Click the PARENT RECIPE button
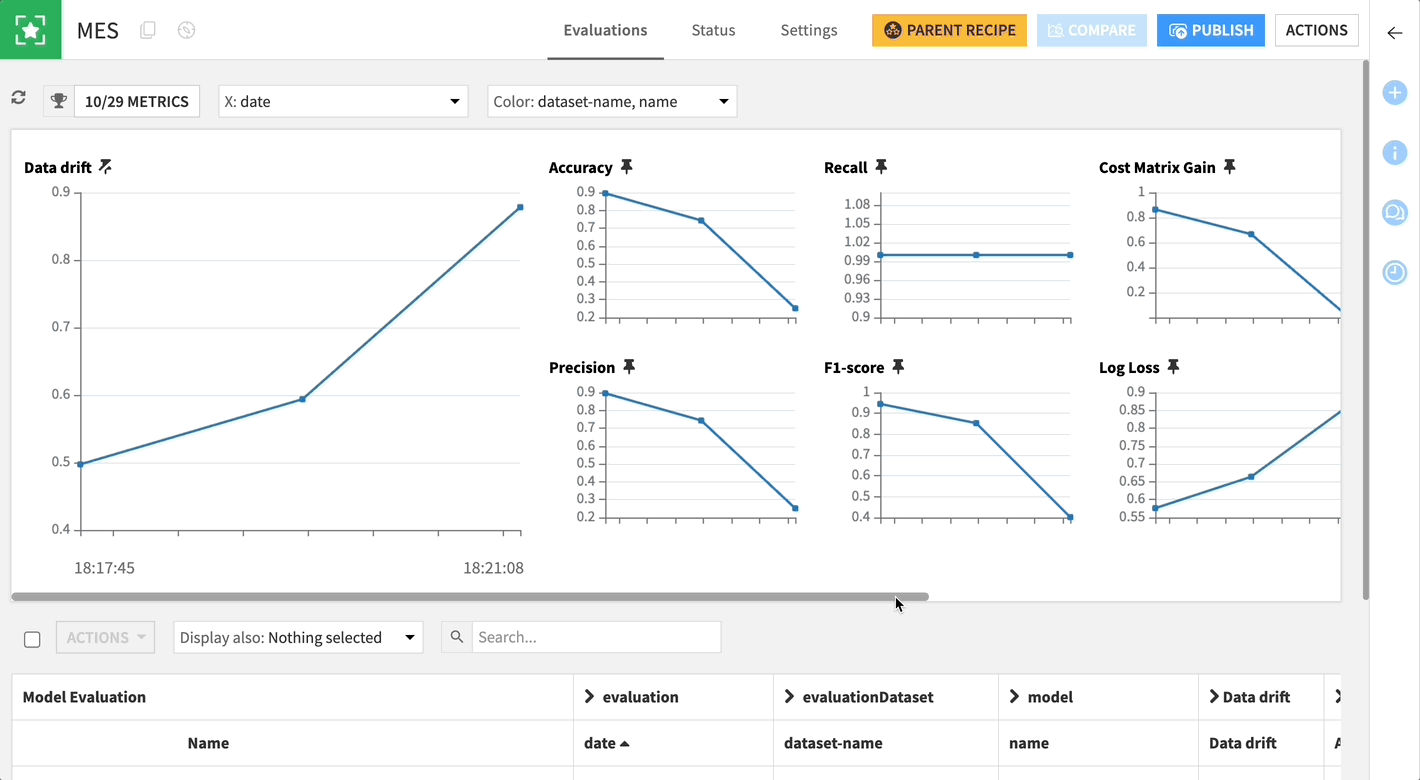The image size is (1420, 780). point(948,30)
